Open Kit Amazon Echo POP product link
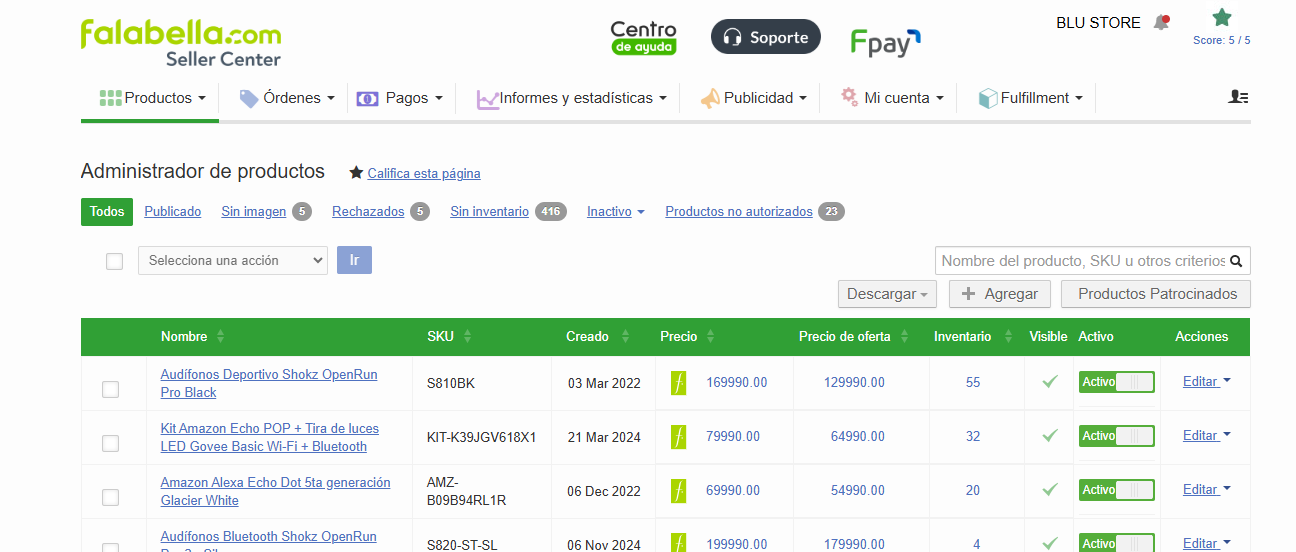Screen dimensions: 1296x552 pyautogui.click(x=269, y=437)
